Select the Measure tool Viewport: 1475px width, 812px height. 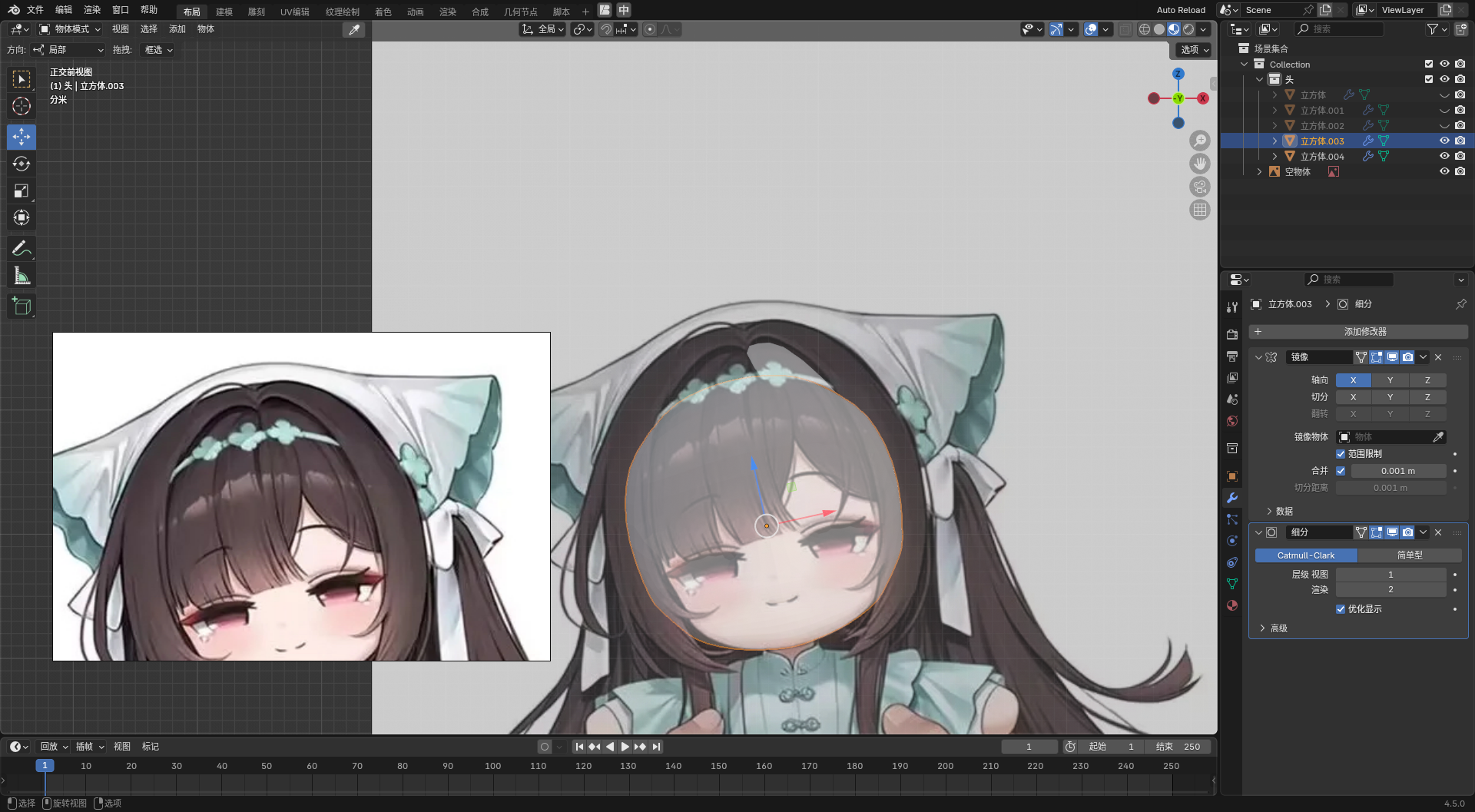pyautogui.click(x=22, y=276)
